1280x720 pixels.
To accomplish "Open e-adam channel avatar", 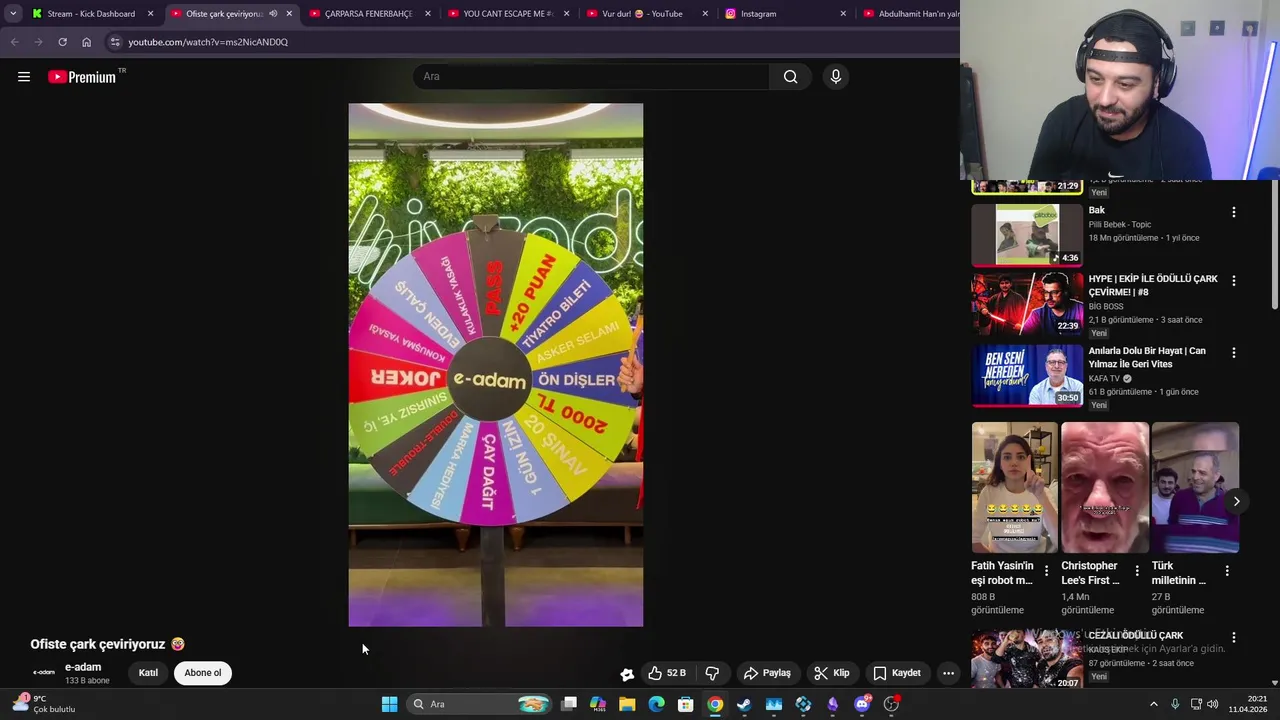I will 43,672.
